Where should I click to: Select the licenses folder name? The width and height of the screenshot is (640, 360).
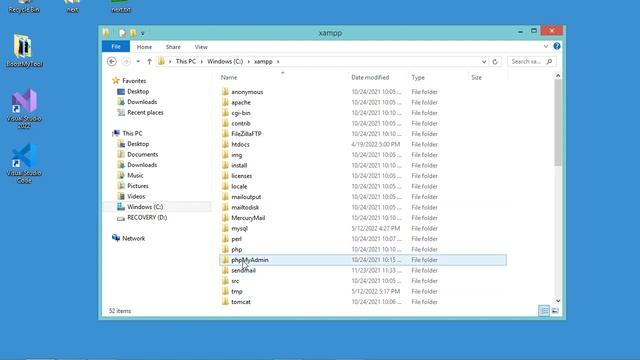click(x=242, y=176)
